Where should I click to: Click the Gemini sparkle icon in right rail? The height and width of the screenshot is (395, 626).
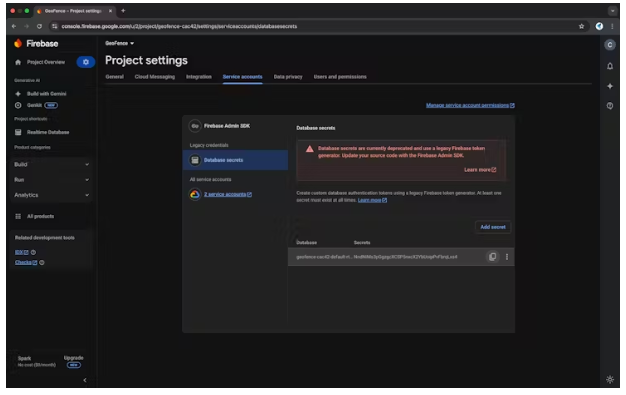610,86
